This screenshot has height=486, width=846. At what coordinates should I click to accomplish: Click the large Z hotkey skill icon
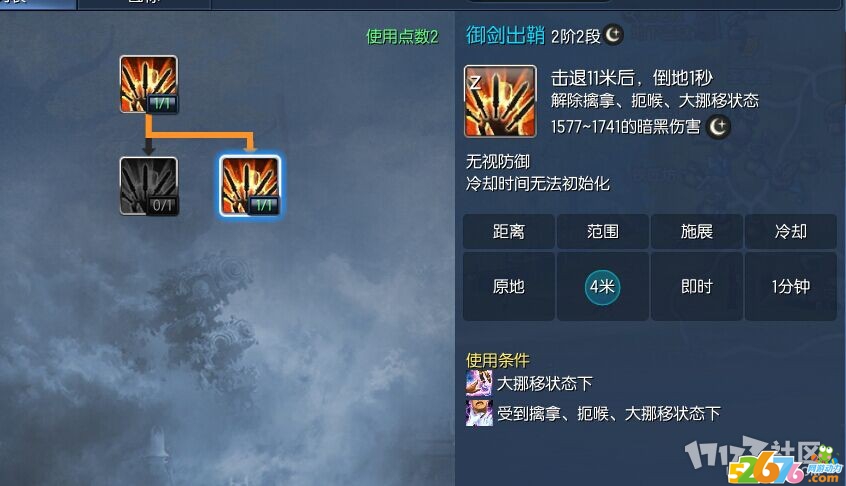[500, 101]
